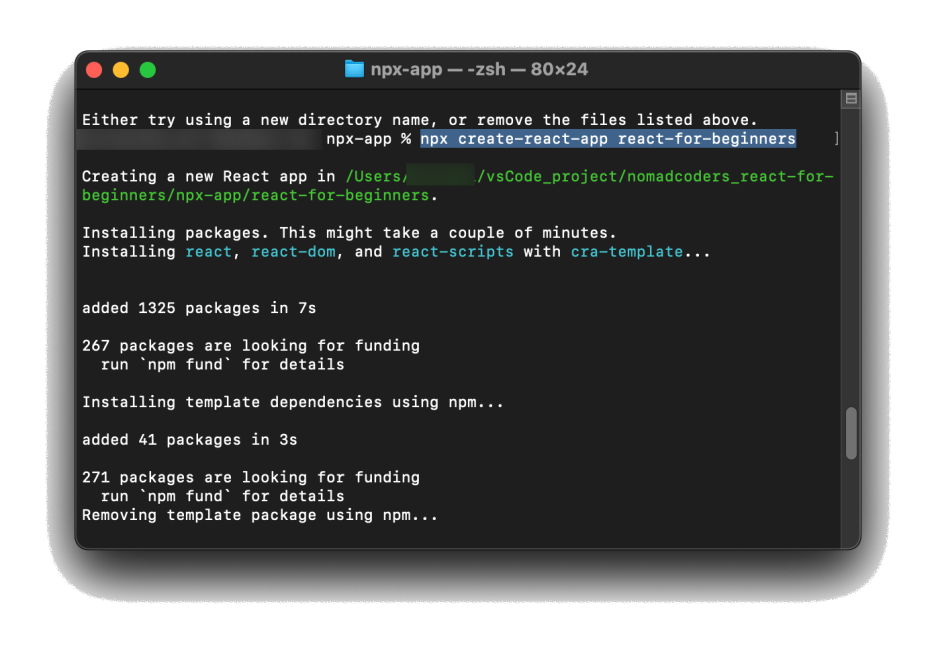Click '271 packages are looking for funding'
Image resolution: width=936 pixels, height=649 pixels.
click(251, 478)
